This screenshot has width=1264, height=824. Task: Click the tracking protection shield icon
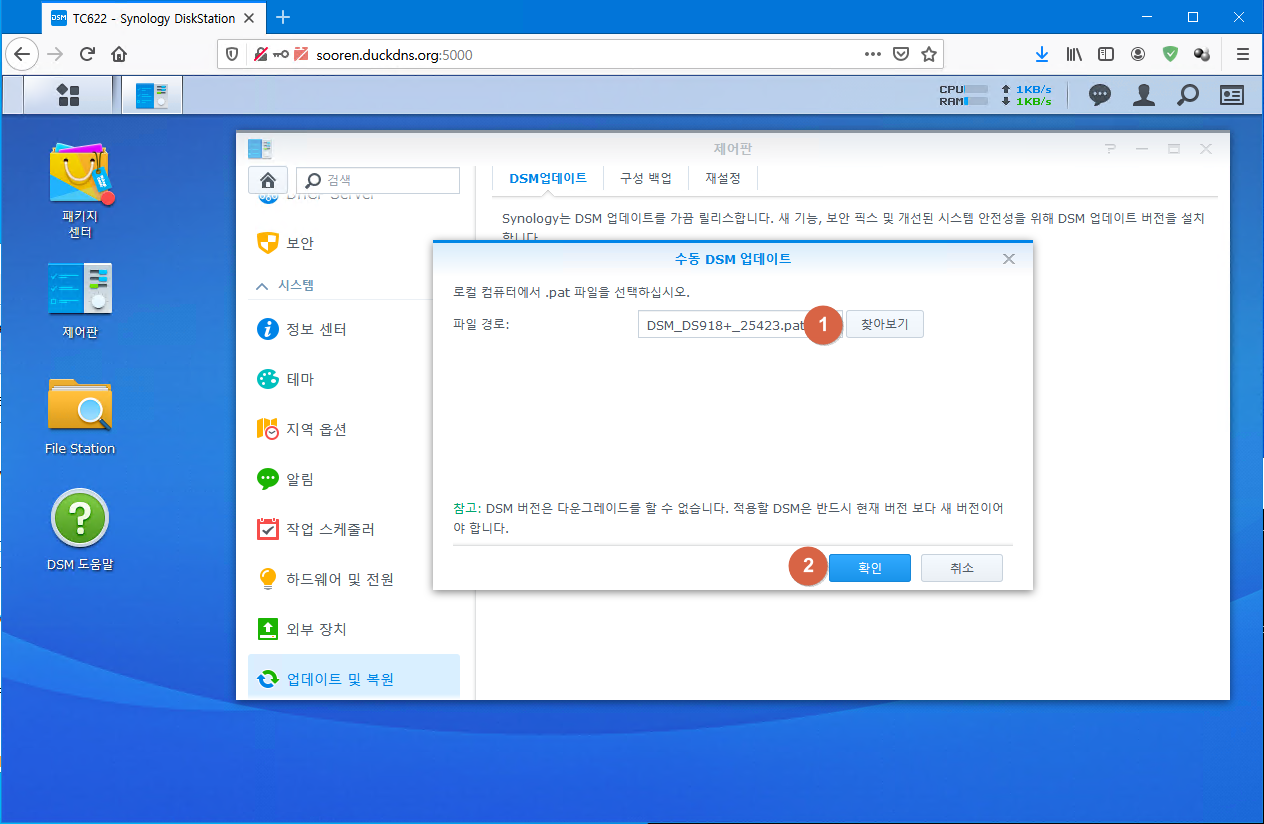(x=233, y=55)
